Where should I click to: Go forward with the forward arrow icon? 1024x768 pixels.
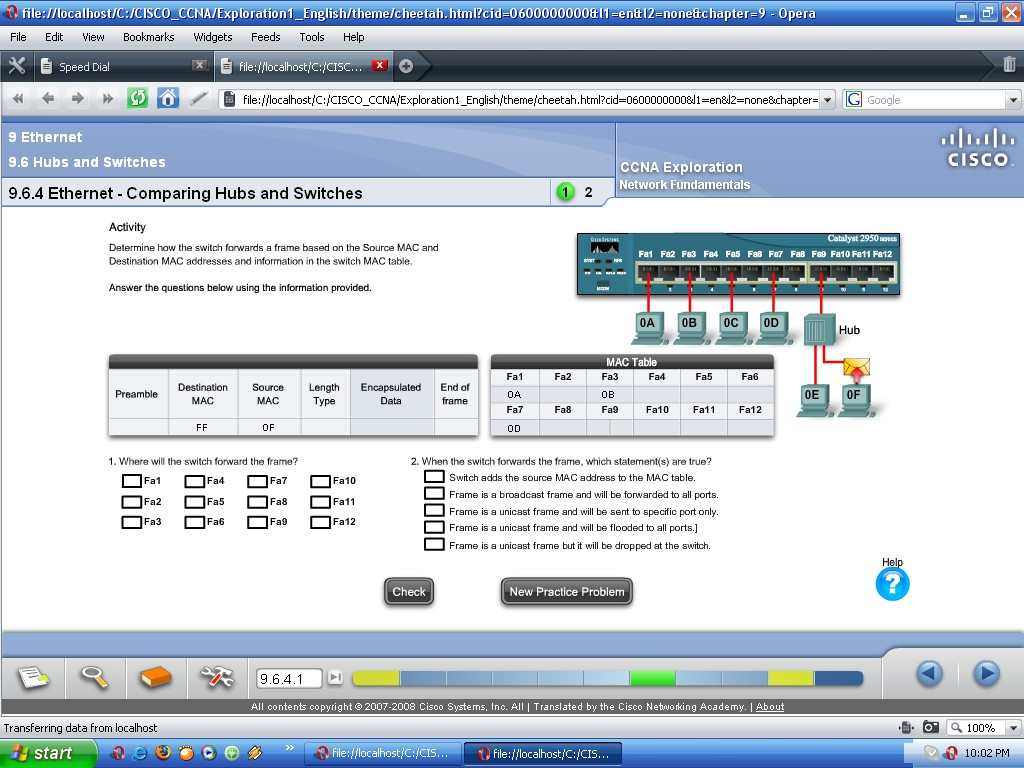point(78,99)
